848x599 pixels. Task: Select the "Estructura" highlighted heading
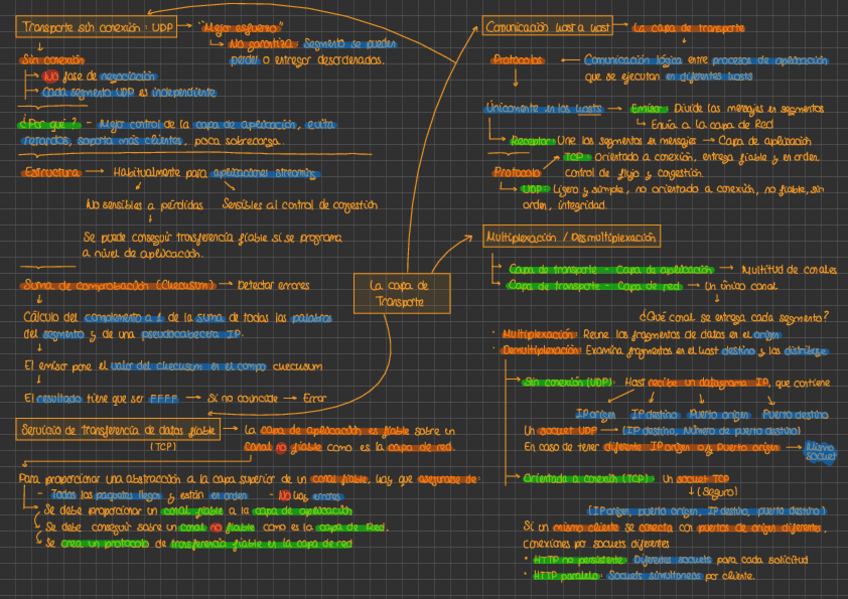[x=52, y=172]
